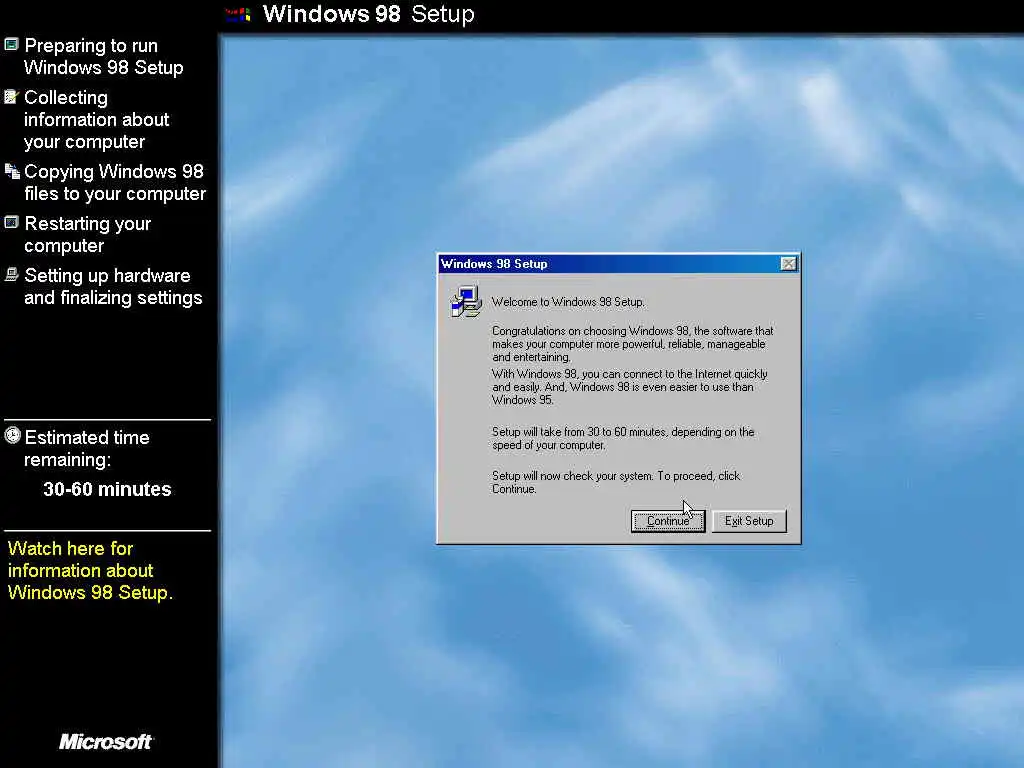Click the "Windows 98 Setup" header title
Viewport: 1024px width, 768px height.
click(368, 14)
